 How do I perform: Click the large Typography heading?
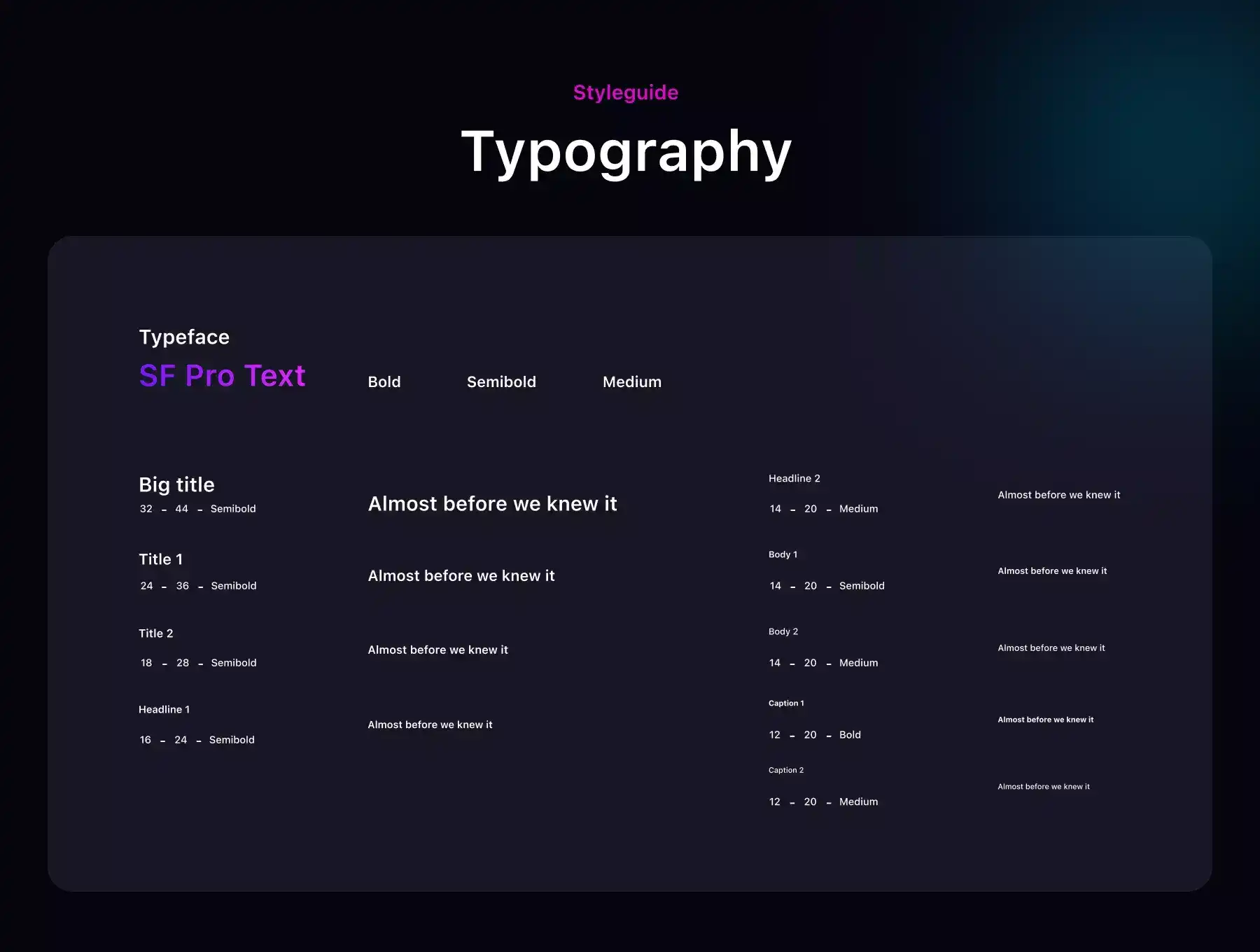point(626,152)
